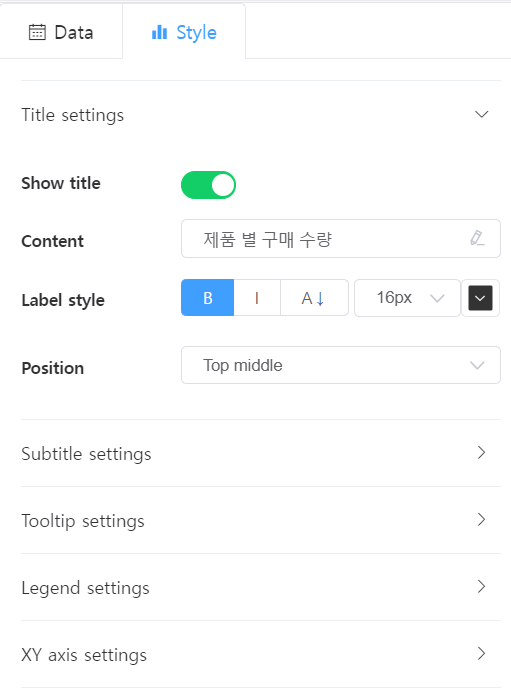Open the black label color swatch
511x690 pixels.
pyautogui.click(x=480, y=298)
